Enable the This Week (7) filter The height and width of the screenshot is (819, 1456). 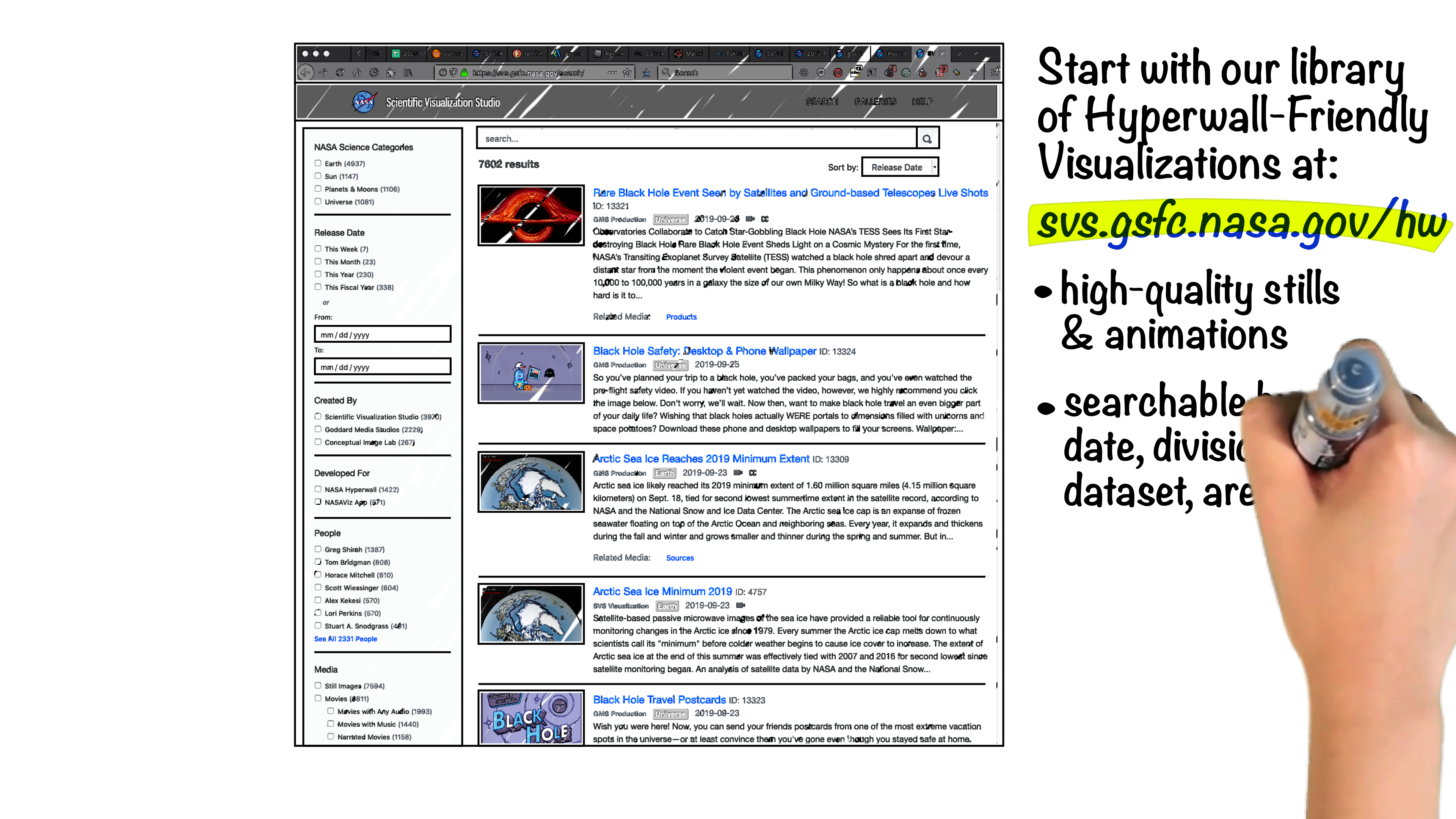[x=318, y=249]
